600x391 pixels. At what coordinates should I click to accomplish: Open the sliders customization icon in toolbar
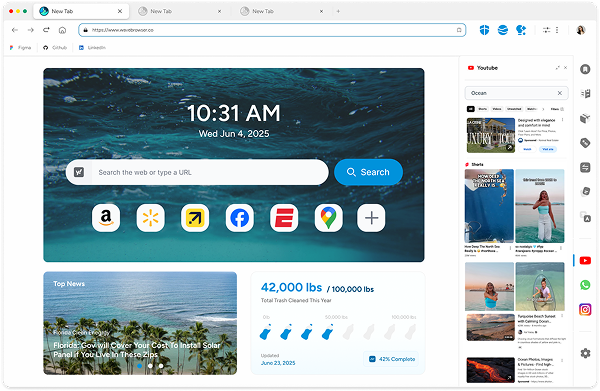point(546,30)
